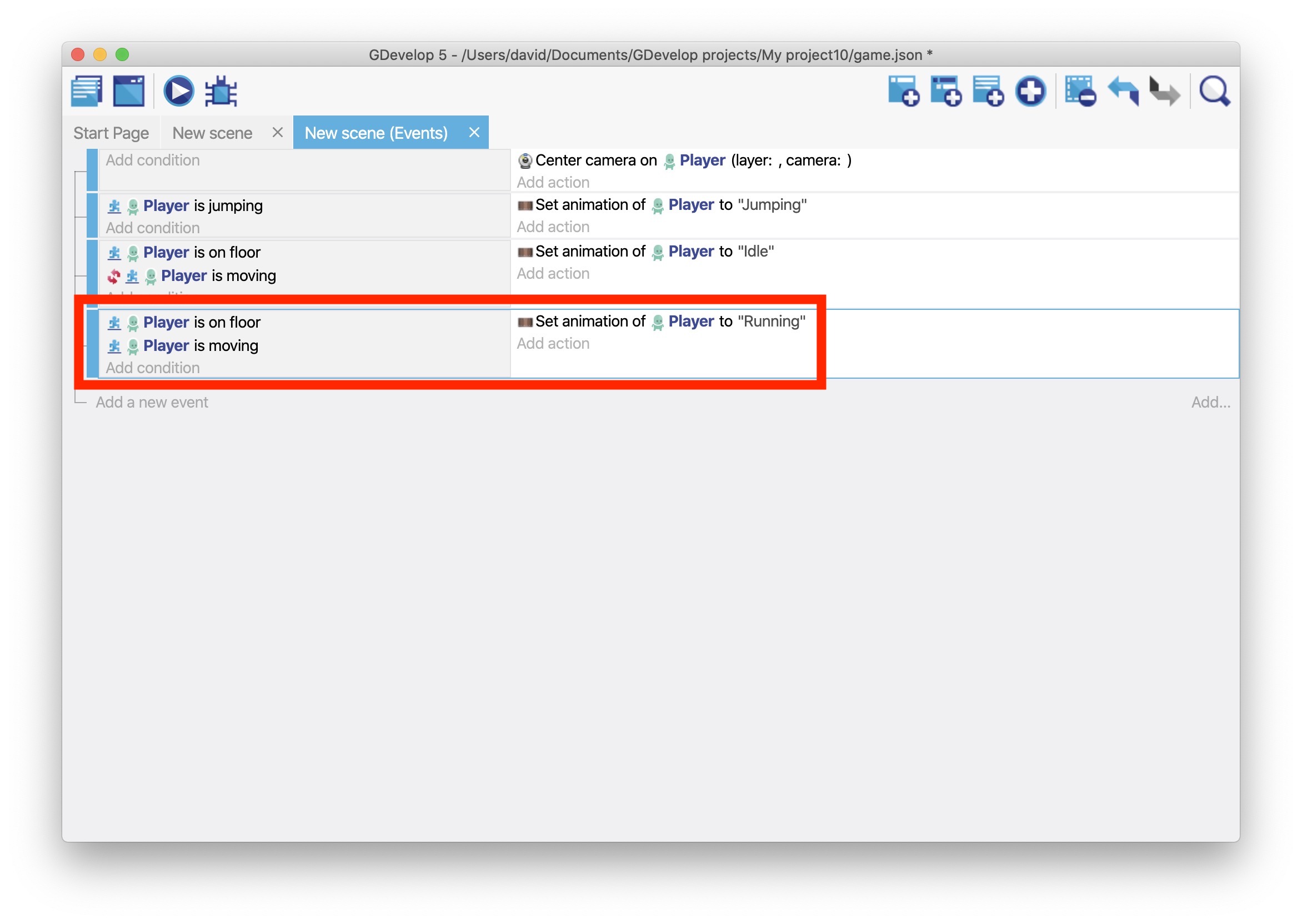Click the add new event toolbar icon
Screen dimensions: 1302x924
pos(903,91)
